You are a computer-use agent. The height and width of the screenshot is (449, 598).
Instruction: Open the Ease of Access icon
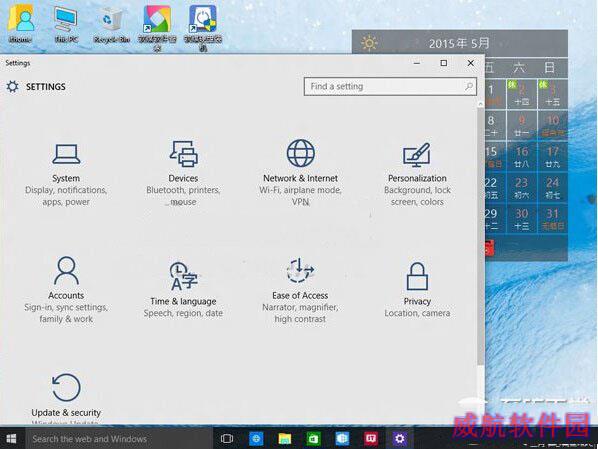(300, 270)
